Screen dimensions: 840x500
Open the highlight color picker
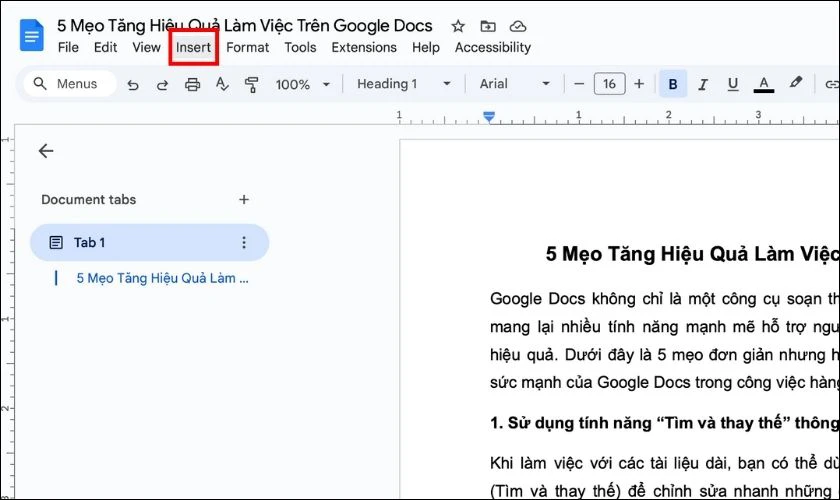[796, 83]
